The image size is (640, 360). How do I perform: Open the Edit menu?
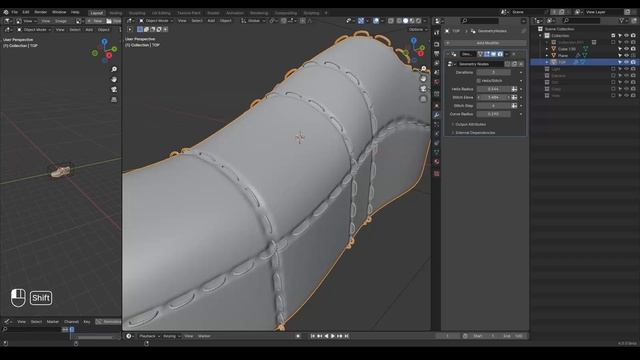click(x=26, y=12)
